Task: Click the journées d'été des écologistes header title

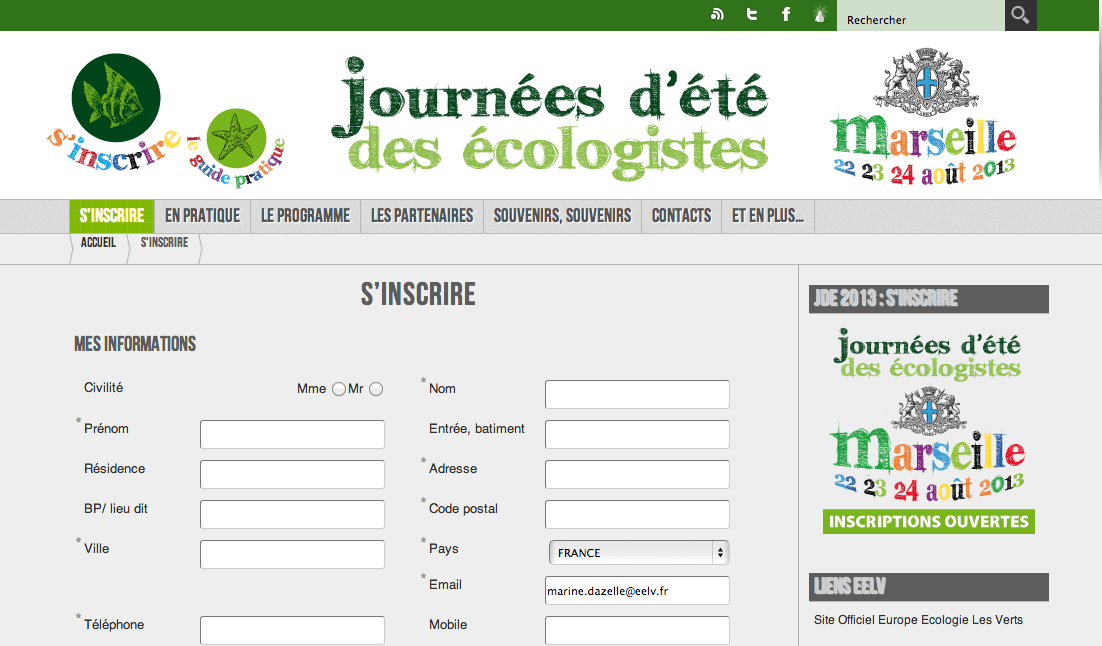Action: 550,117
